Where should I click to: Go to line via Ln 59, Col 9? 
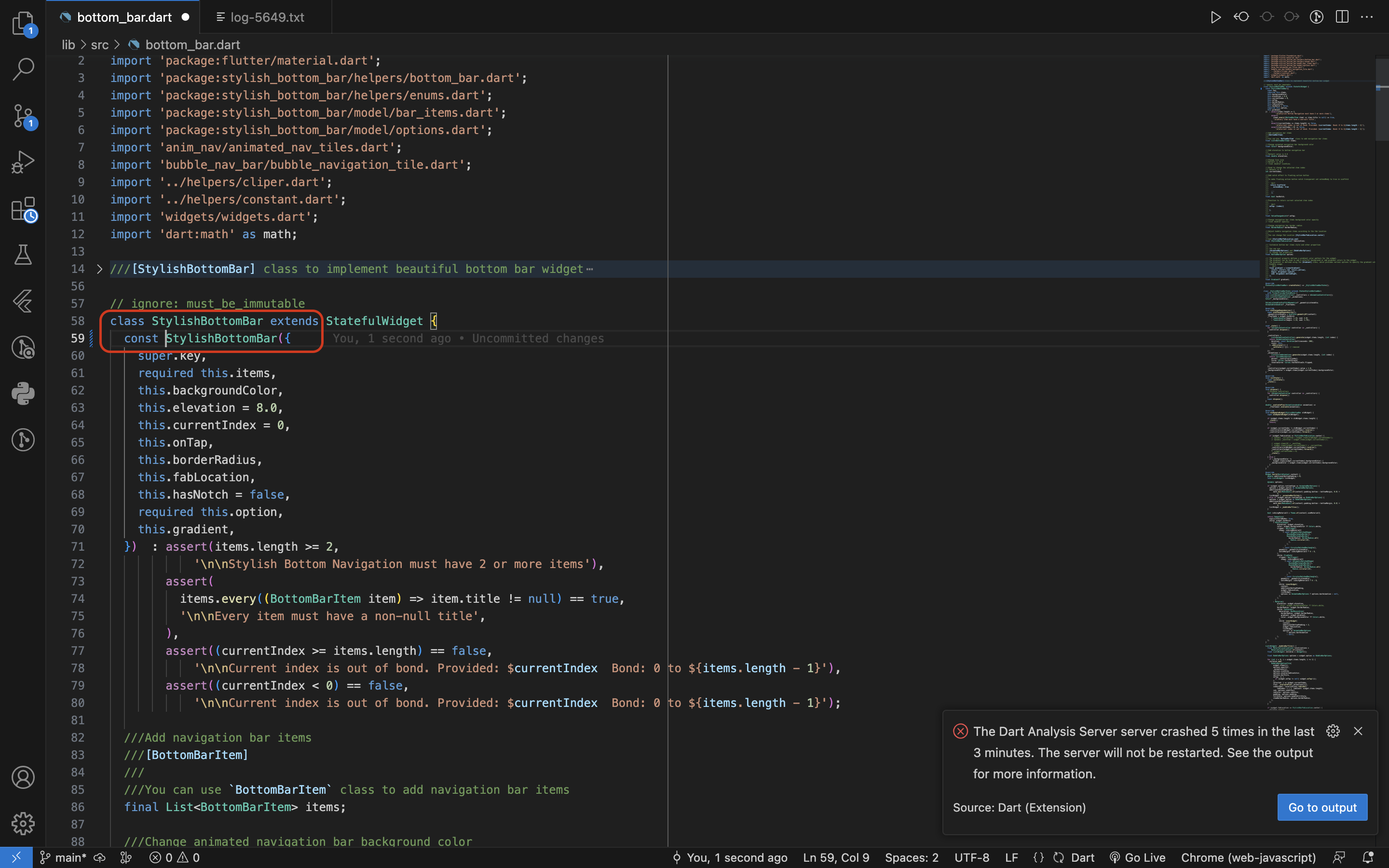836,858
